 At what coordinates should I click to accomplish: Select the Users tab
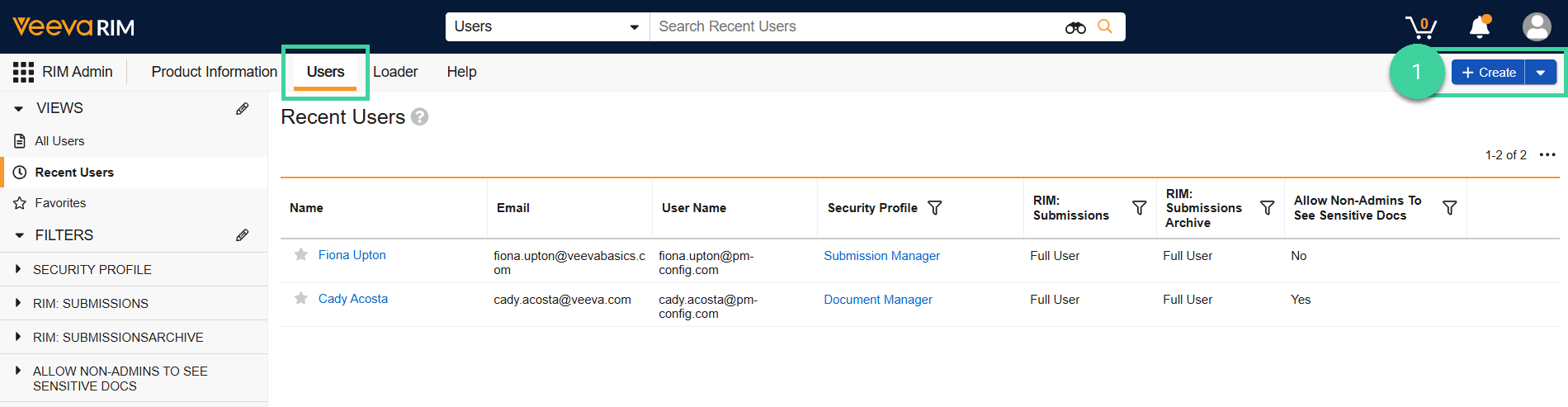point(325,72)
